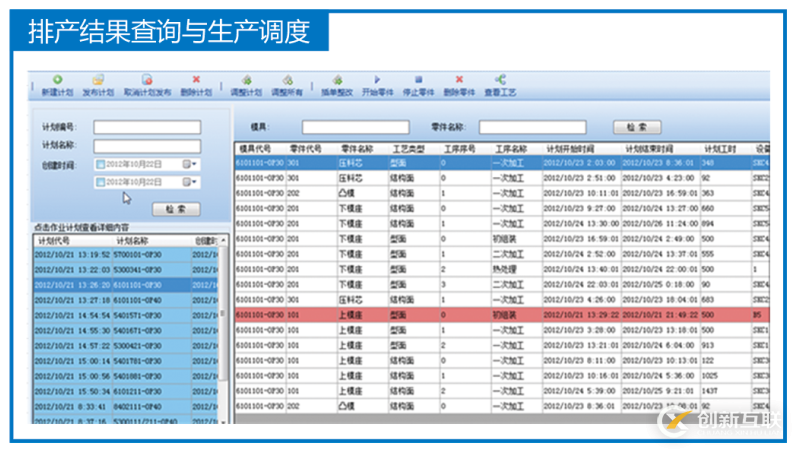The height and width of the screenshot is (450, 792).
Task: Click the 发布计划 (Publish Plan) toolbar icon
Action: point(98,80)
